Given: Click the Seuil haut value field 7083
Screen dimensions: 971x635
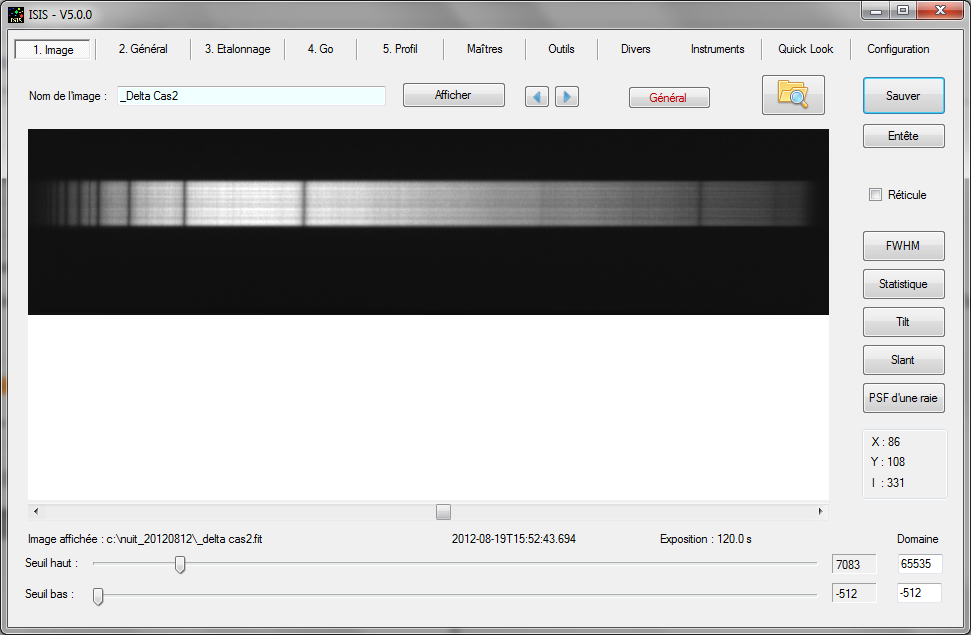Looking at the screenshot, I should [854, 564].
